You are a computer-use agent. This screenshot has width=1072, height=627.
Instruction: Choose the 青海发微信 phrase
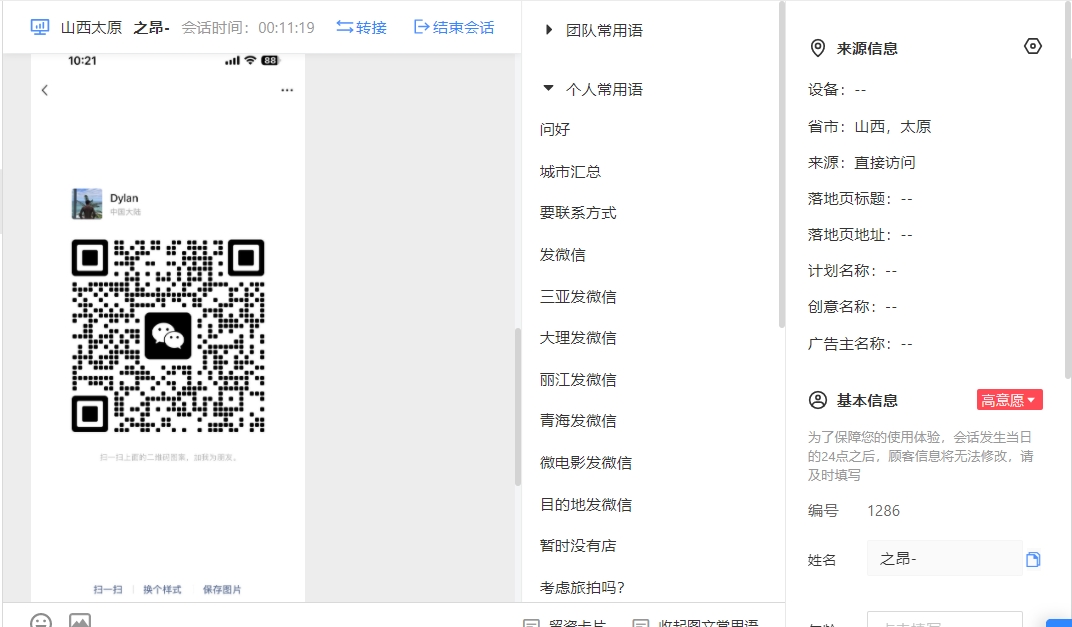tap(578, 421)
